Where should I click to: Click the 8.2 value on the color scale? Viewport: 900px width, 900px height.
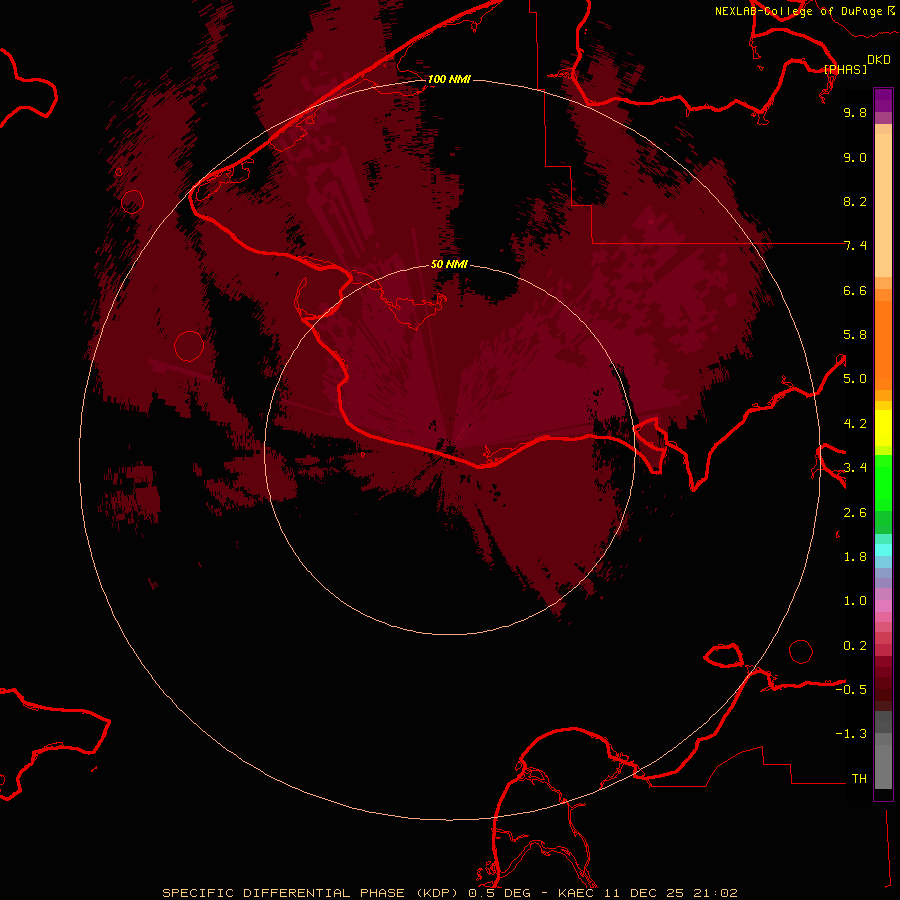click(x=855, y=201)
